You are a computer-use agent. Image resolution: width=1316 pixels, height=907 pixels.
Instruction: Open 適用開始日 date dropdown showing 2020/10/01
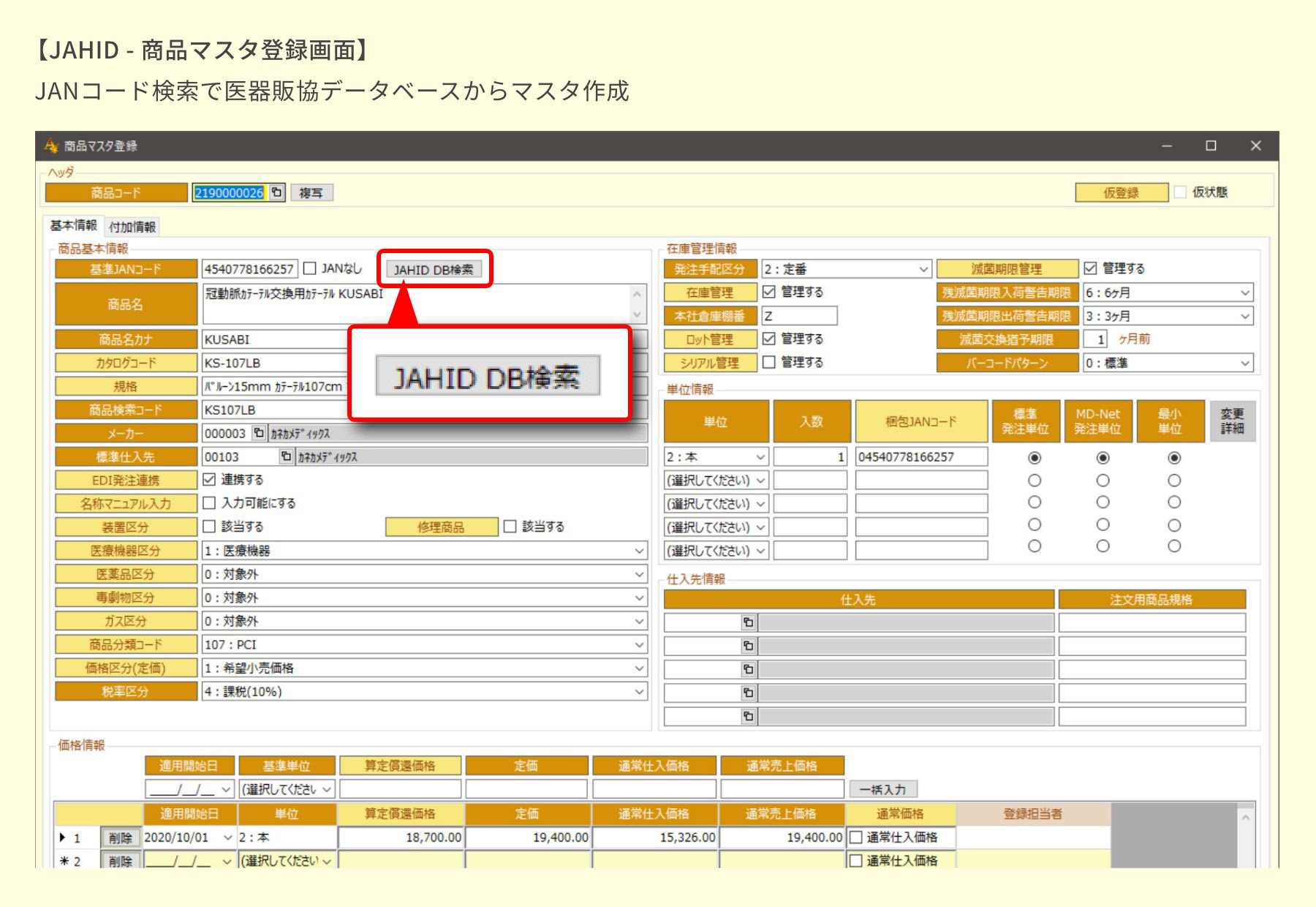coord(227,838)
